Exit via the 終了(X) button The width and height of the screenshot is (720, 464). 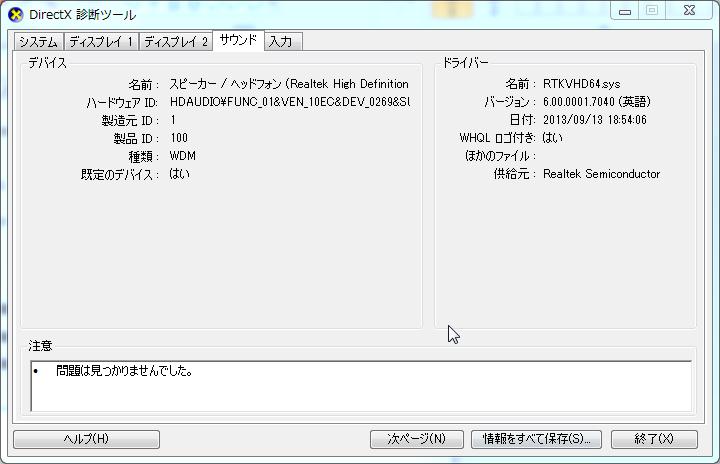654,439
